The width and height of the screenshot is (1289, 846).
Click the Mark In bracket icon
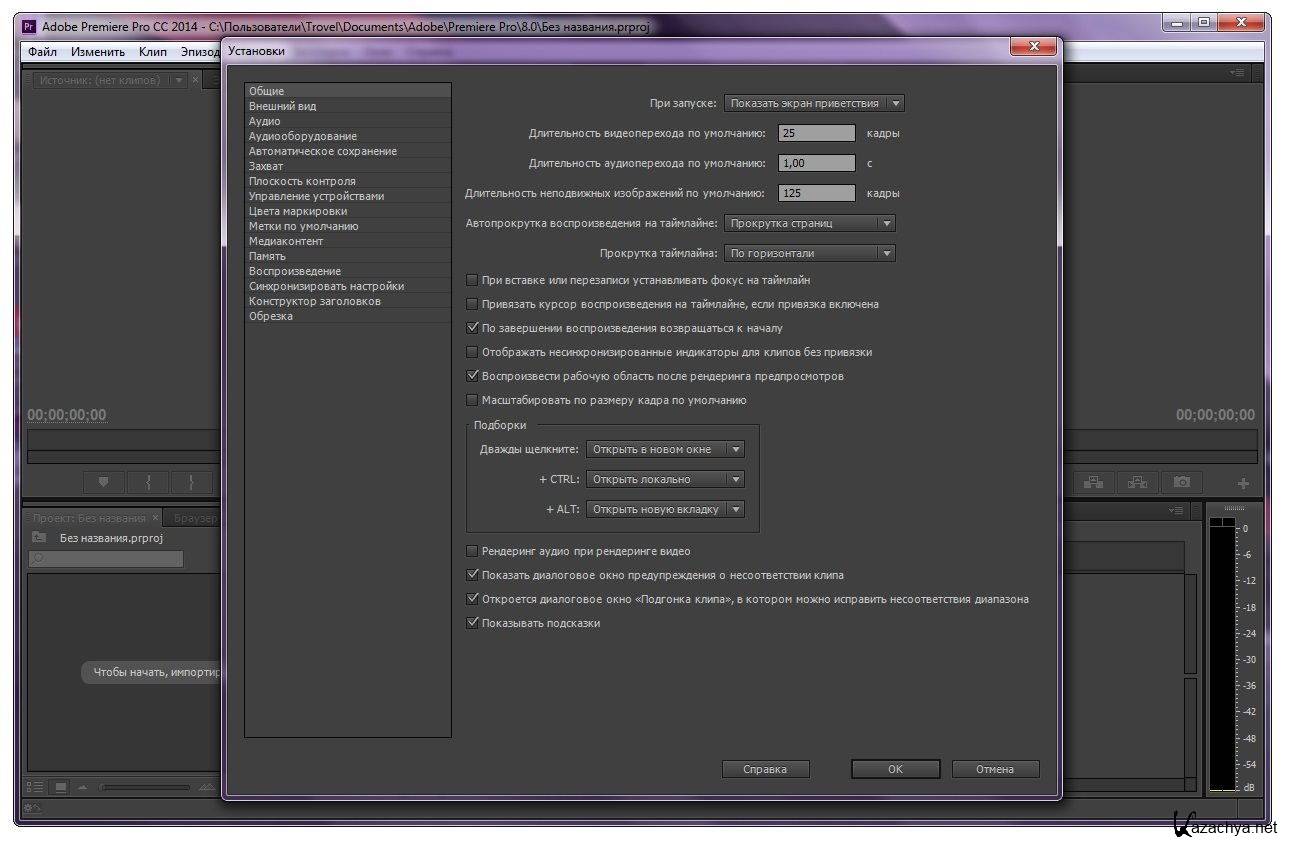[148, 482]
